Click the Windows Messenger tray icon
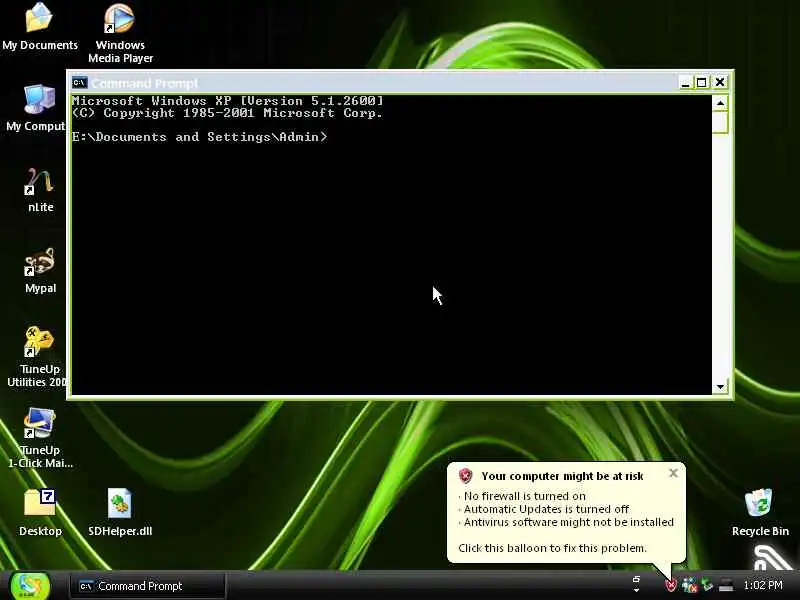Screen dimensions: 800x600 689,585
